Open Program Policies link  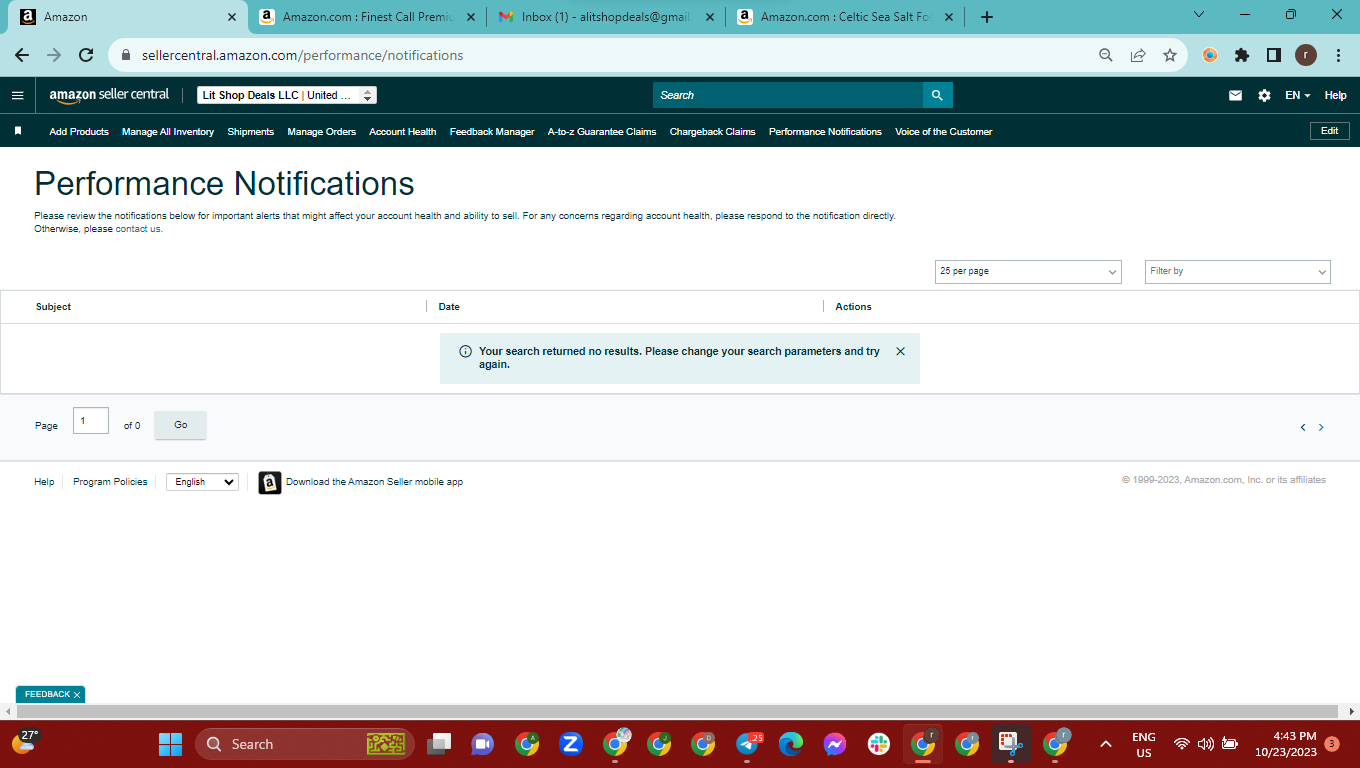coord(110,482)
